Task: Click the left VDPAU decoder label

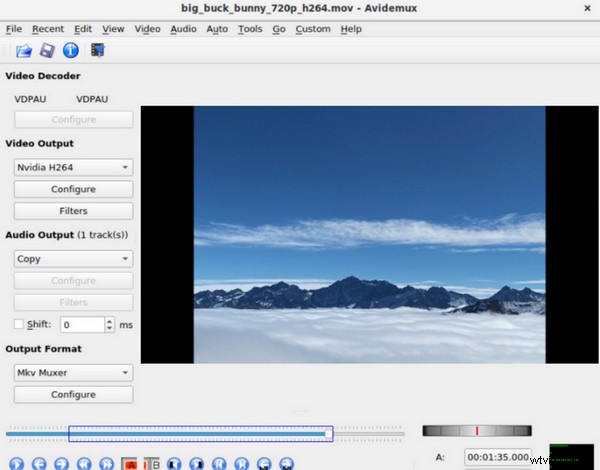Action: 30,99
